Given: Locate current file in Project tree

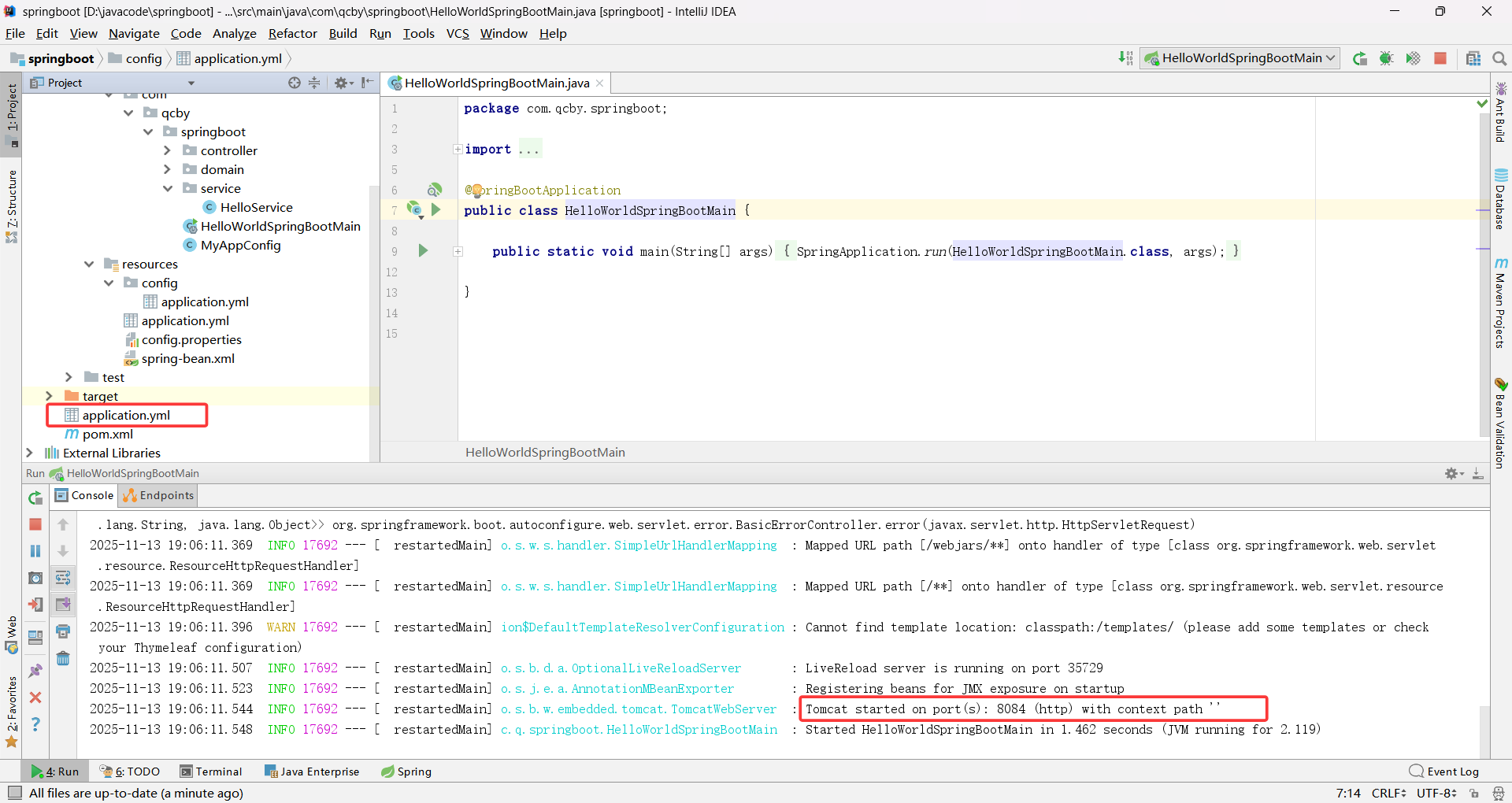Looking at the screenshot, I should pos(295,83).
